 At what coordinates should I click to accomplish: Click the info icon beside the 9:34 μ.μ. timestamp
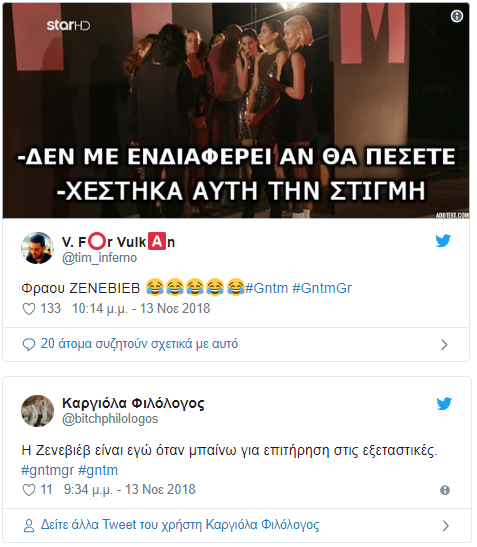(445, 490)
